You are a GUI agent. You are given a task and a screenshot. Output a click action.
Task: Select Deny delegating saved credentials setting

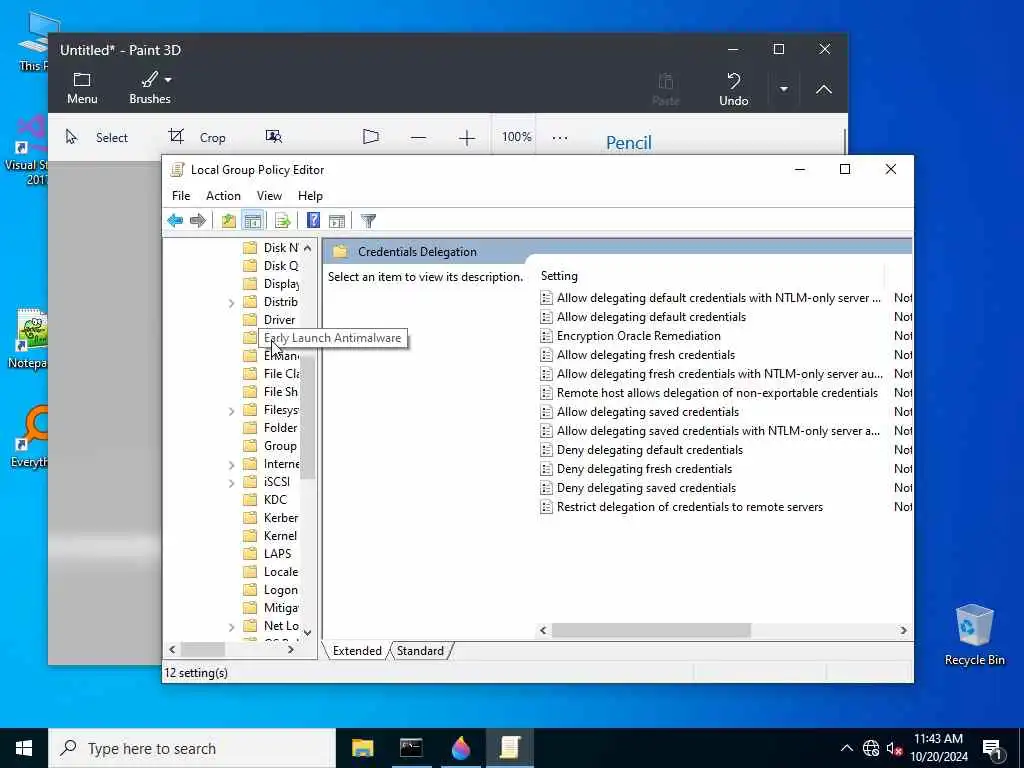point(647,488)
